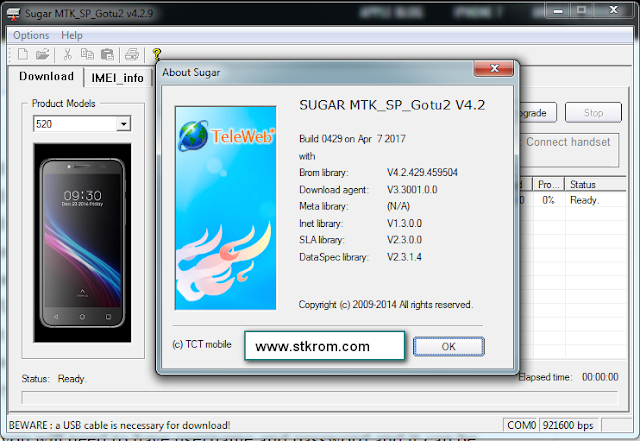
Task: Click the Status column header
Action: [596, 185]
